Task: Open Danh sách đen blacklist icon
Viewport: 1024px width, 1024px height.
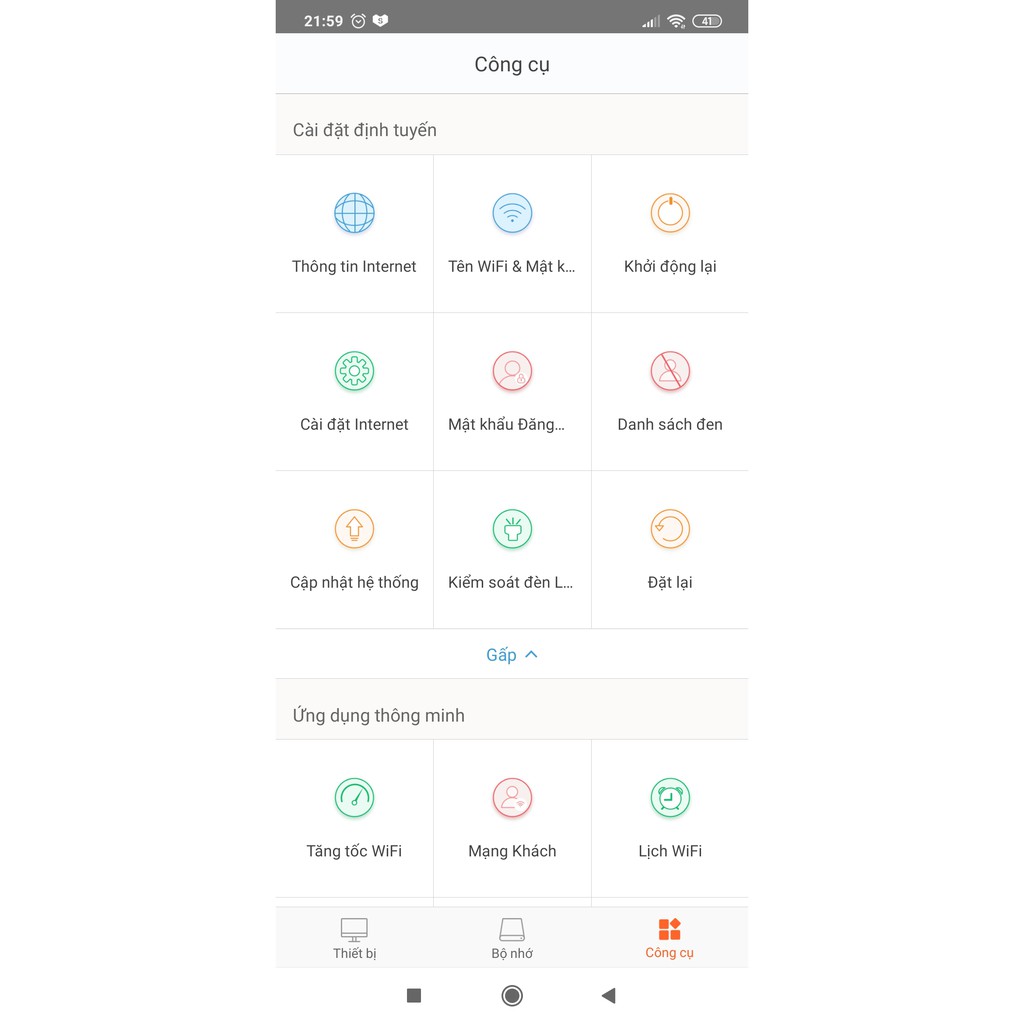Action: click(670, 371)
